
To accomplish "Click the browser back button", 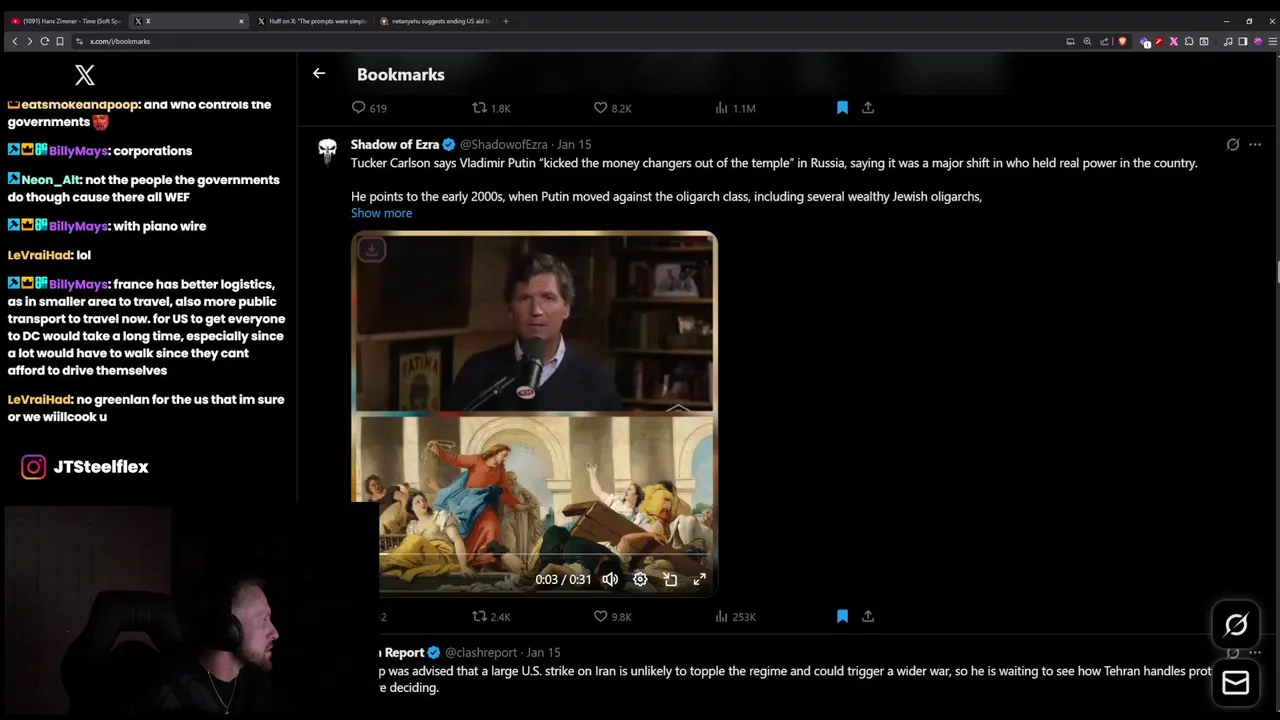I will coord(15,41).
